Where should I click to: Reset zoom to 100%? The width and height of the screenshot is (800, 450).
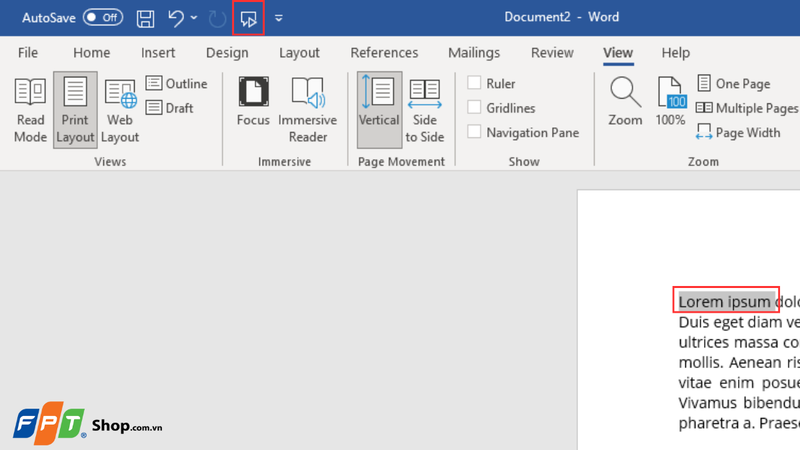[670, 101]
